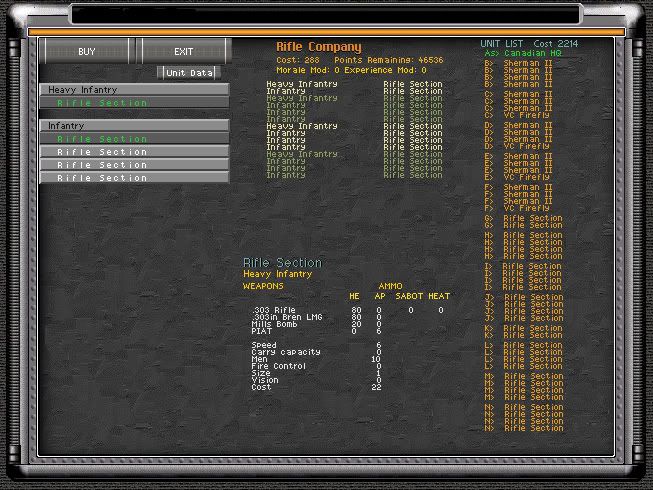The width and height of the screenshot is (653, 490).
Task: Select the last Rifle Section under Infantry
Action: click(134, 178)
